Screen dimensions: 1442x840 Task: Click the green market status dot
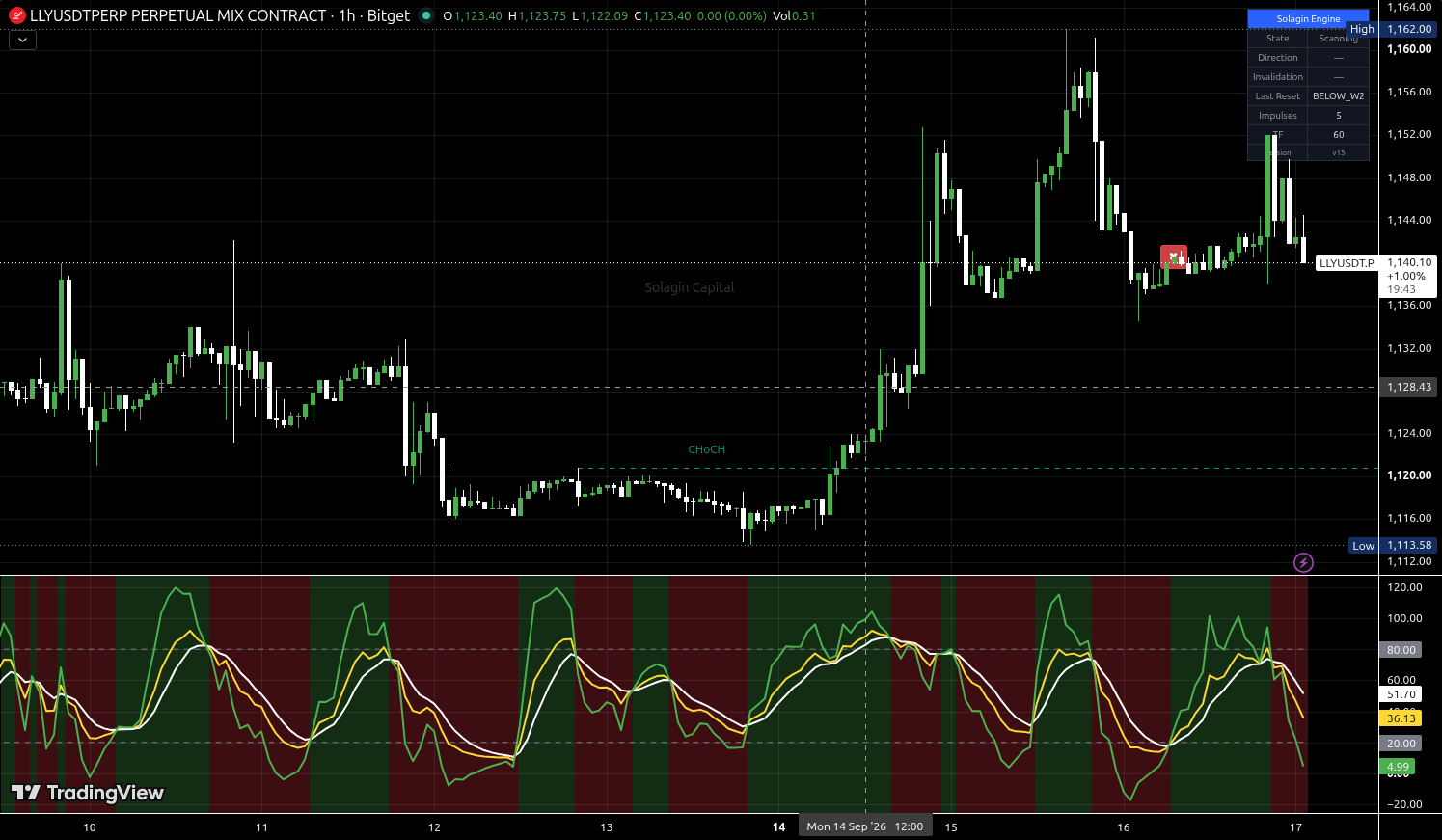(x=425, y=15)
